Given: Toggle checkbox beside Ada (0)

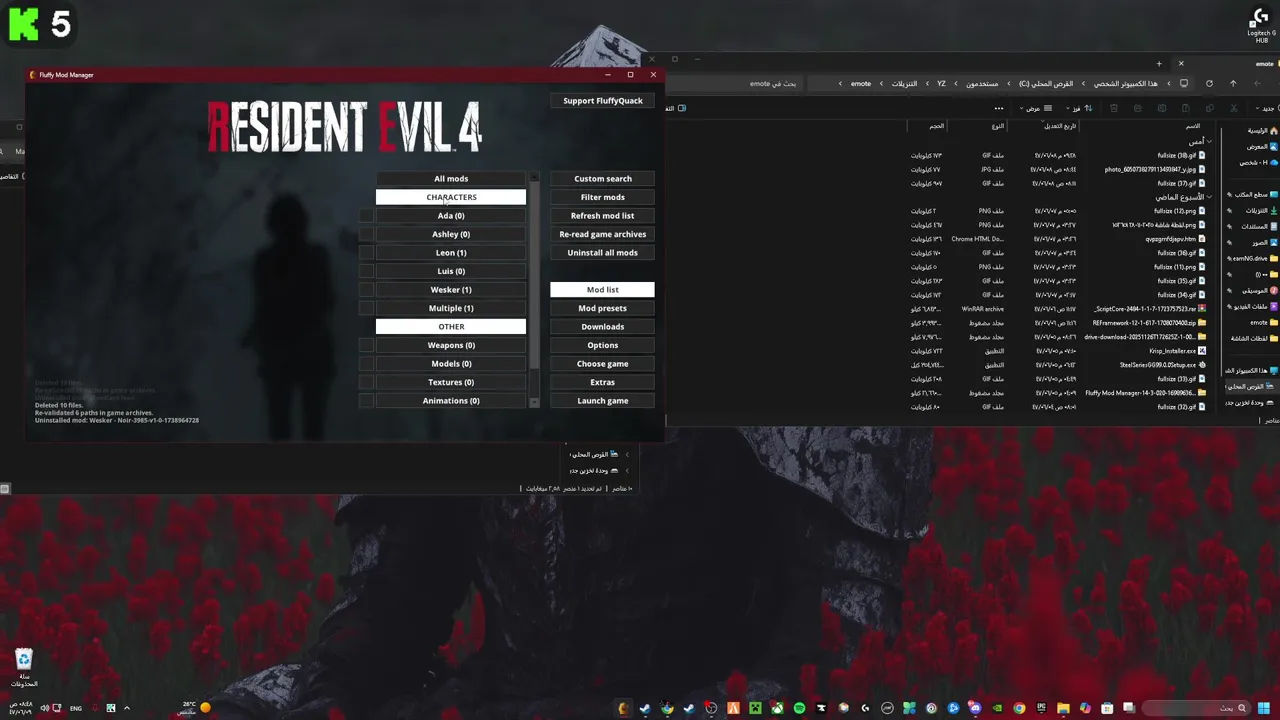Looking at the screenshot, I should click(366, 216).
